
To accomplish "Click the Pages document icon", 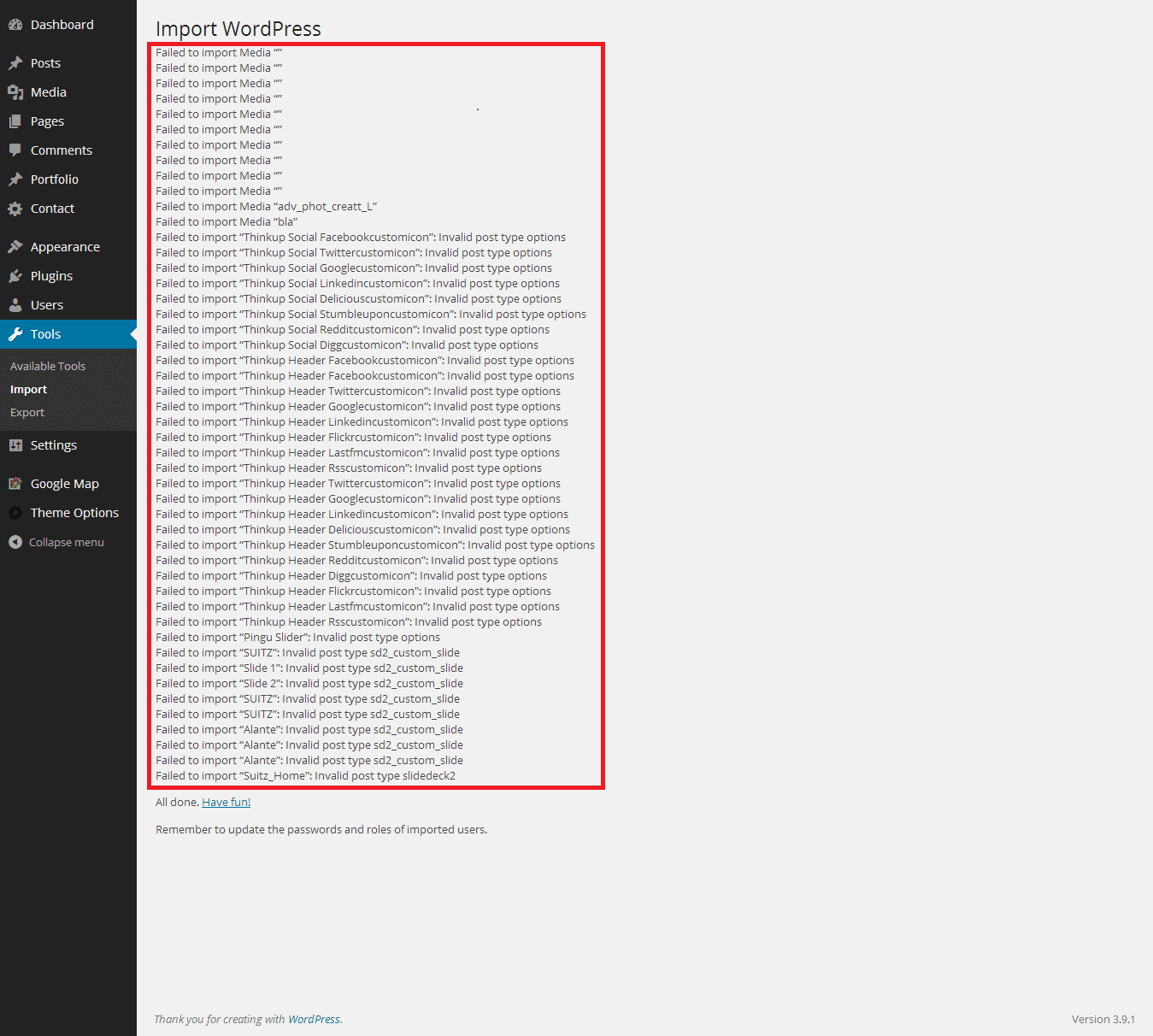I will [15, 121].
